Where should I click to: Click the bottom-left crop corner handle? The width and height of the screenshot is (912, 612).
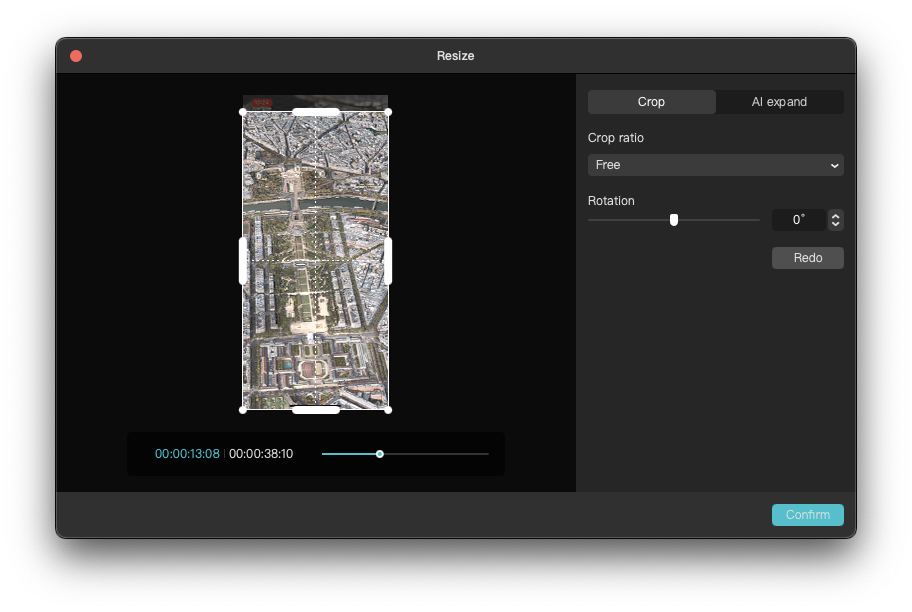click(243, 410)
